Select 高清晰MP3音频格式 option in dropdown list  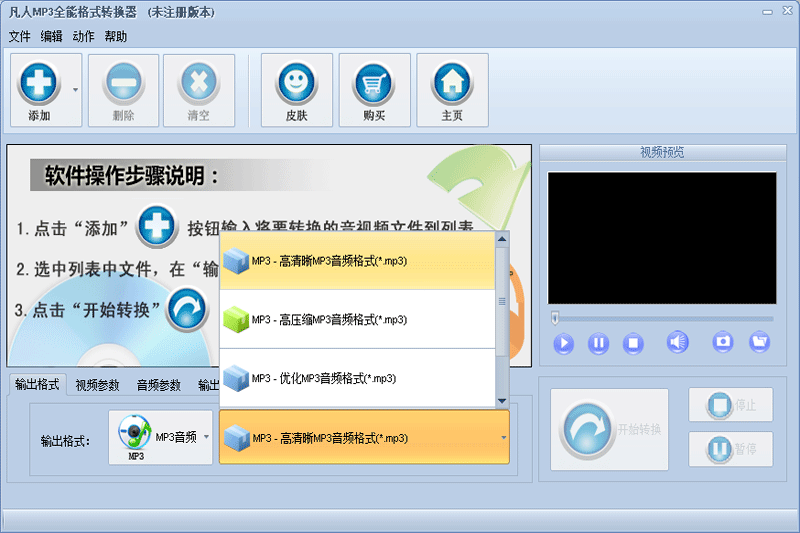(357, 261)
